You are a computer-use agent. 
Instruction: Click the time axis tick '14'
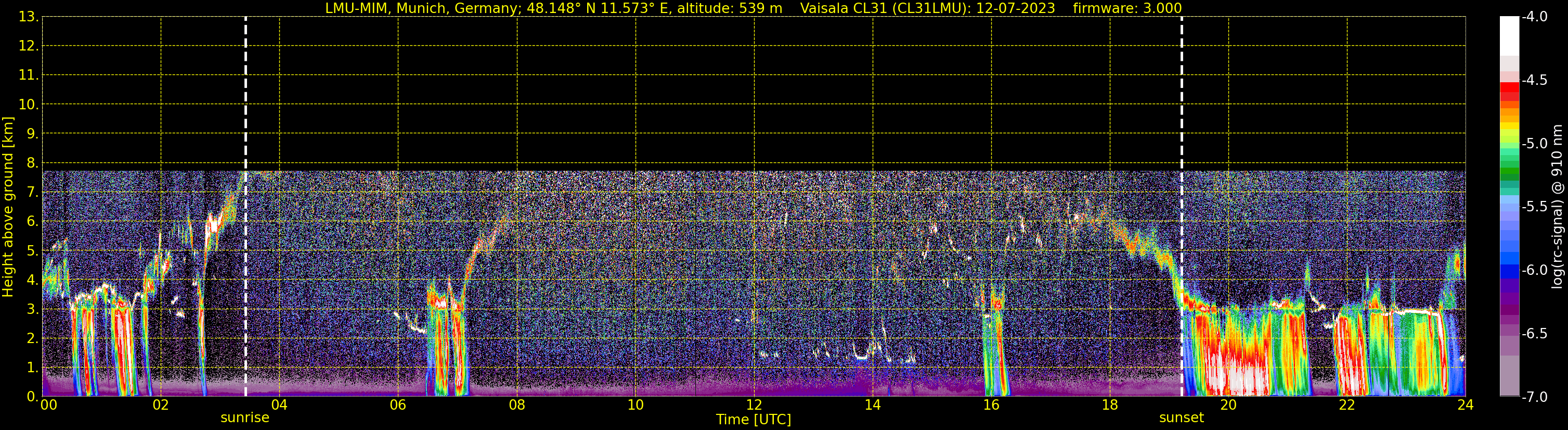coord(873,406)
